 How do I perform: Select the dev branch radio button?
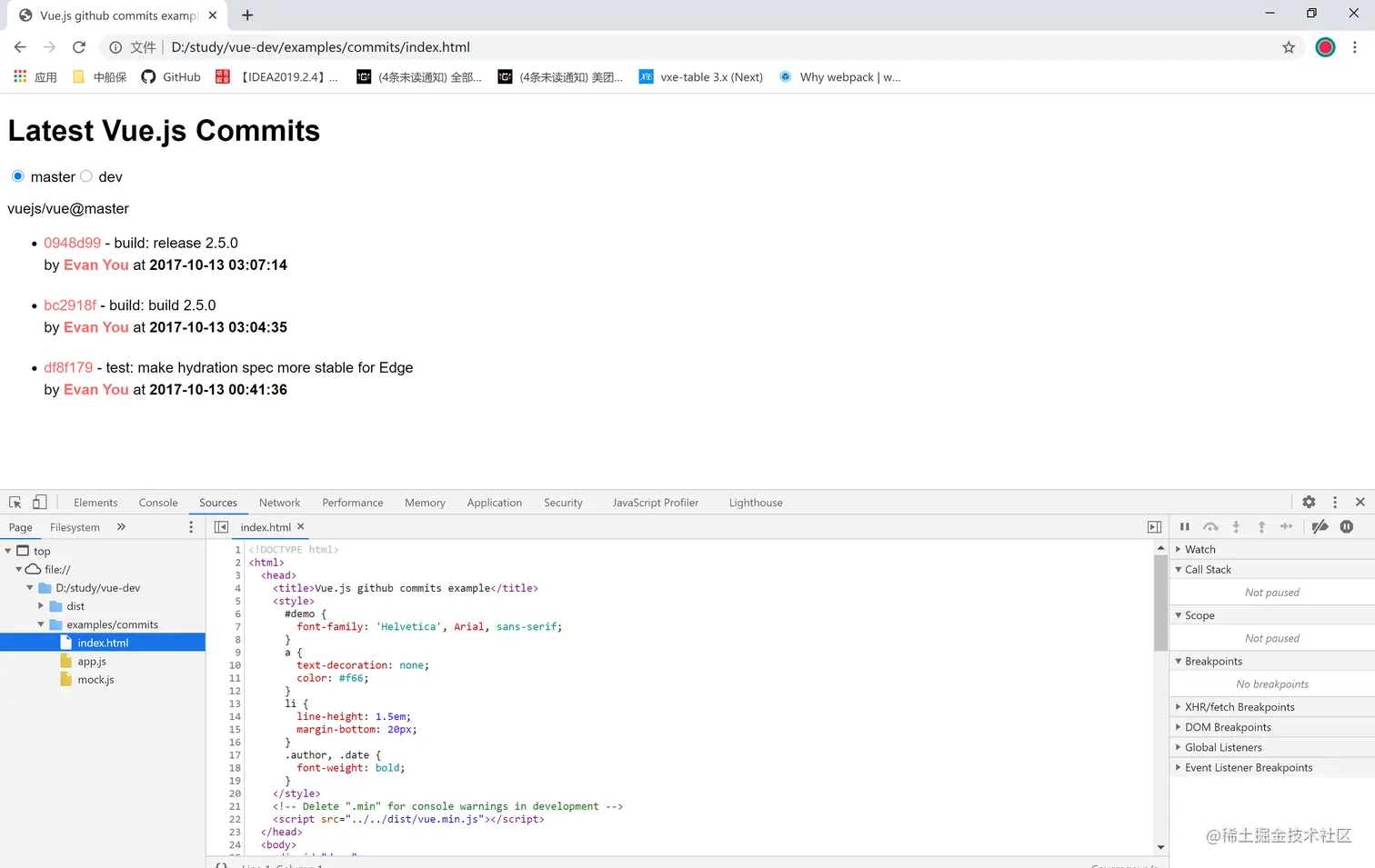pos(86,176)
